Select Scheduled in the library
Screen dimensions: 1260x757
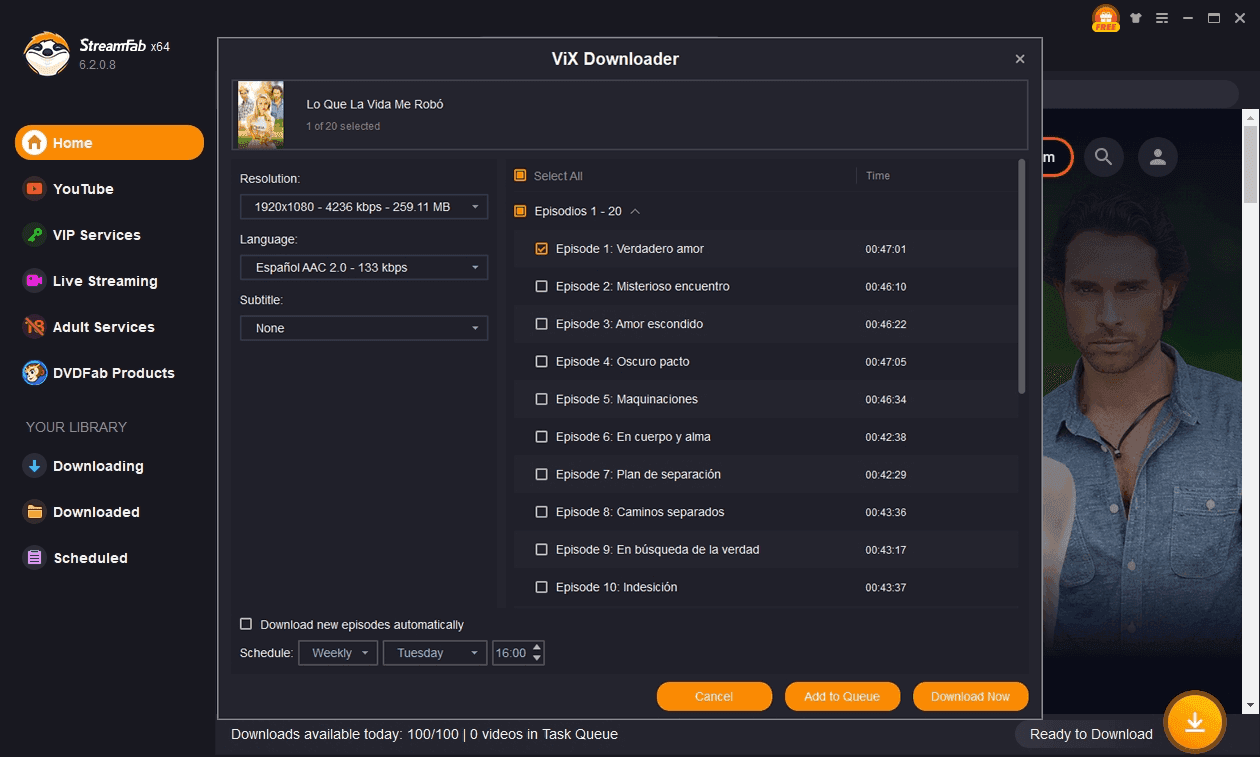(x=90, y=558)
